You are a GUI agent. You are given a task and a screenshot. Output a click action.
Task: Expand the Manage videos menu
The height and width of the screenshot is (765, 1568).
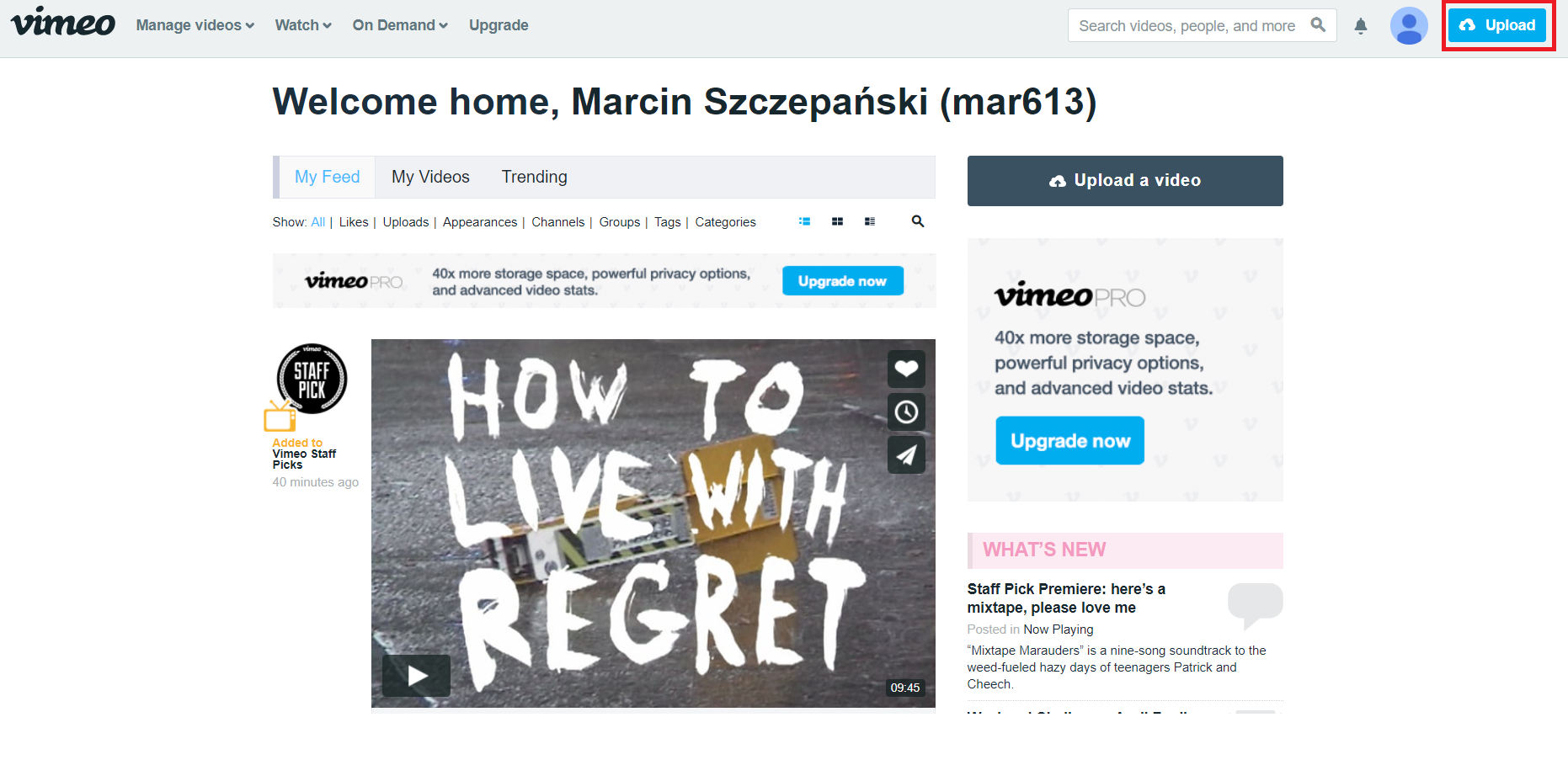[195, 25]
